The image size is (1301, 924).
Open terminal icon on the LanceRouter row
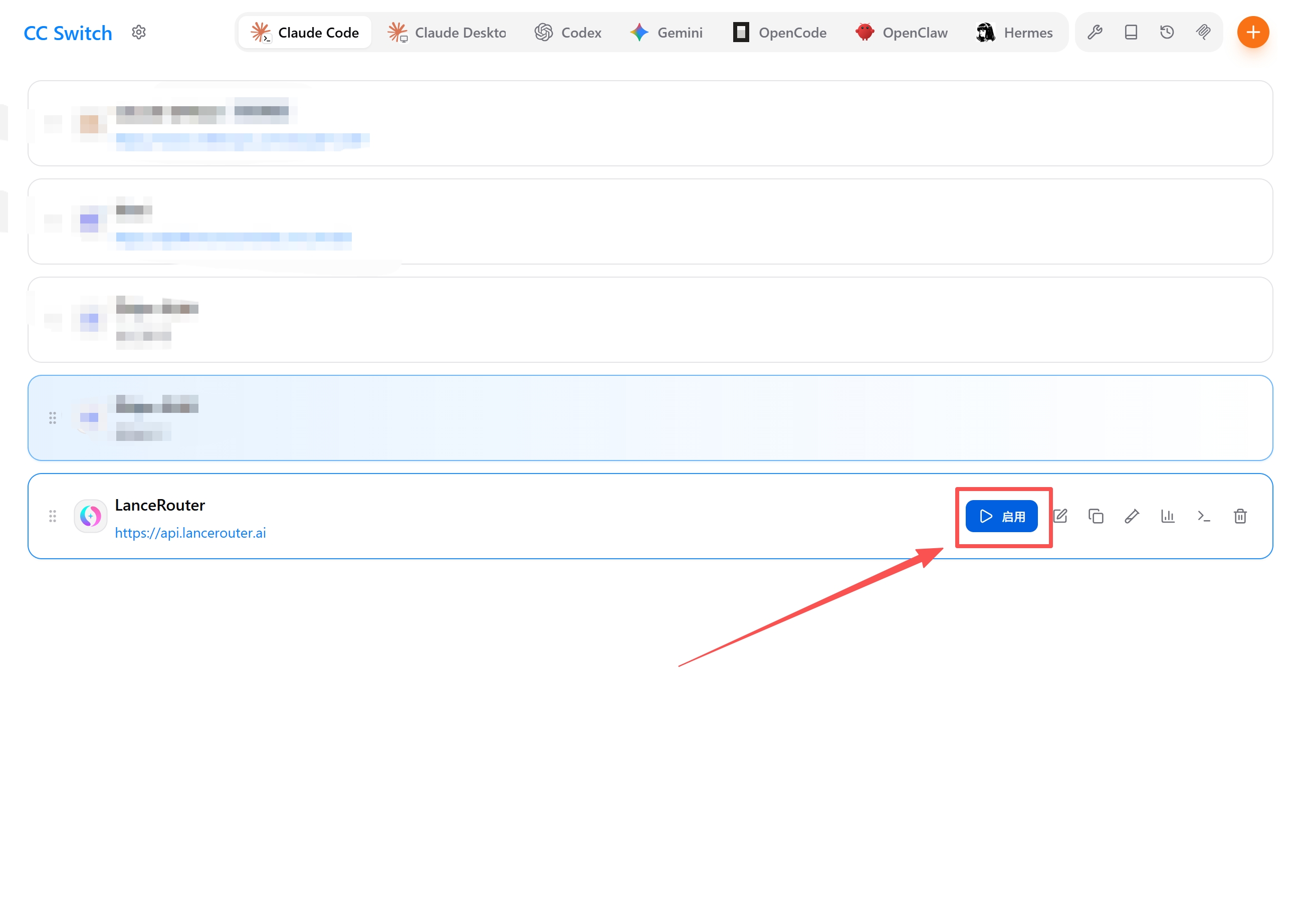click(x=1204, y=516)
